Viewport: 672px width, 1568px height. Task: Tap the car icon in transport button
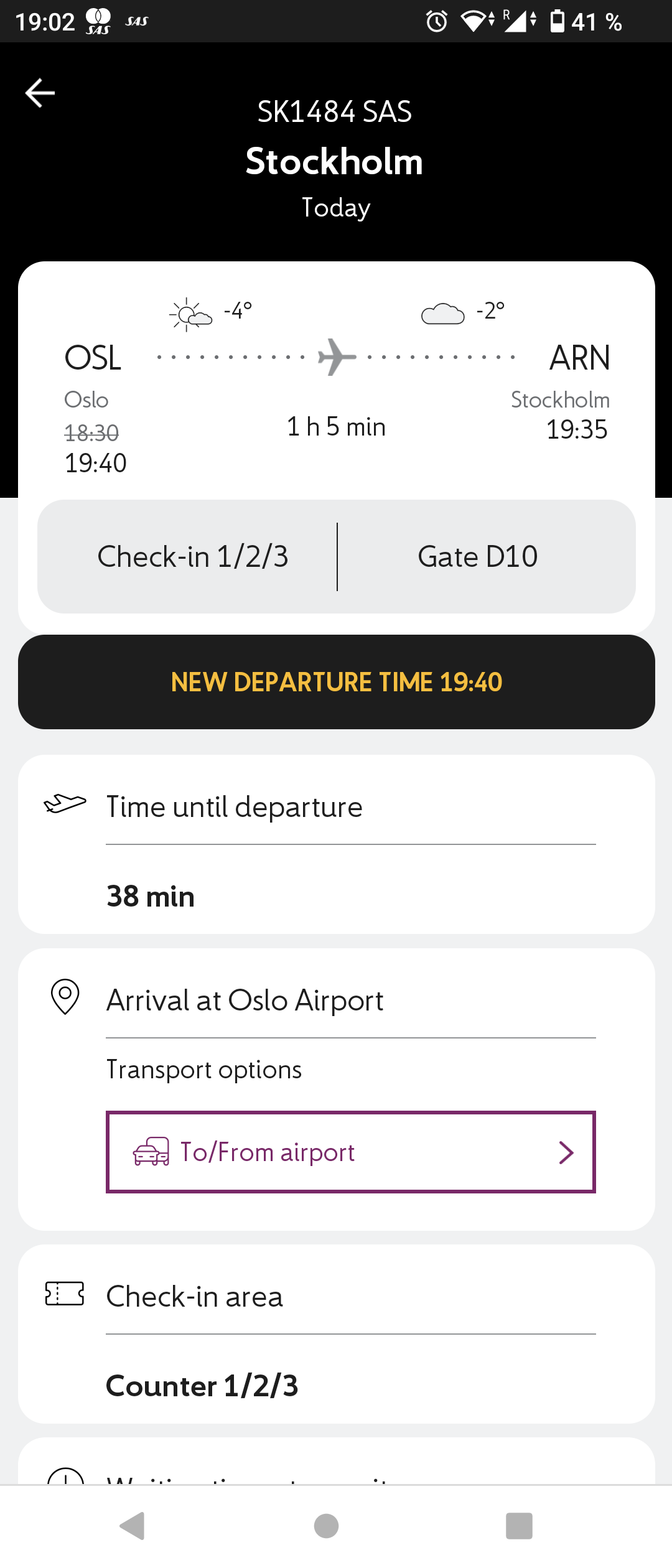(x=151, y=1152)
